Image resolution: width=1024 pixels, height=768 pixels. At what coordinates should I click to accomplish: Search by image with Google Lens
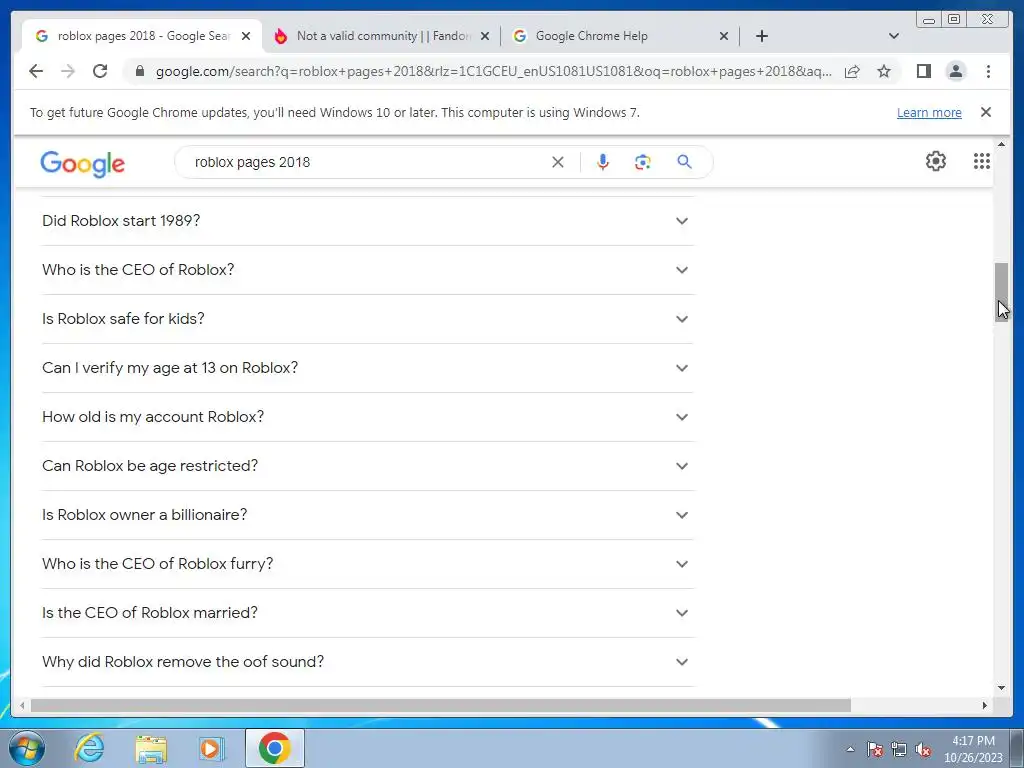[x=643, y=162]
